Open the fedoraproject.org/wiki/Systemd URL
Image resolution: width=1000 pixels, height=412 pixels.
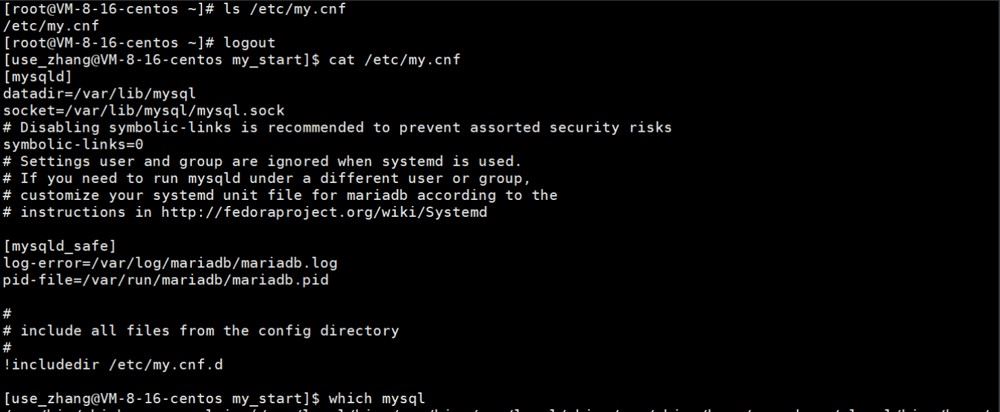[324, 212]
